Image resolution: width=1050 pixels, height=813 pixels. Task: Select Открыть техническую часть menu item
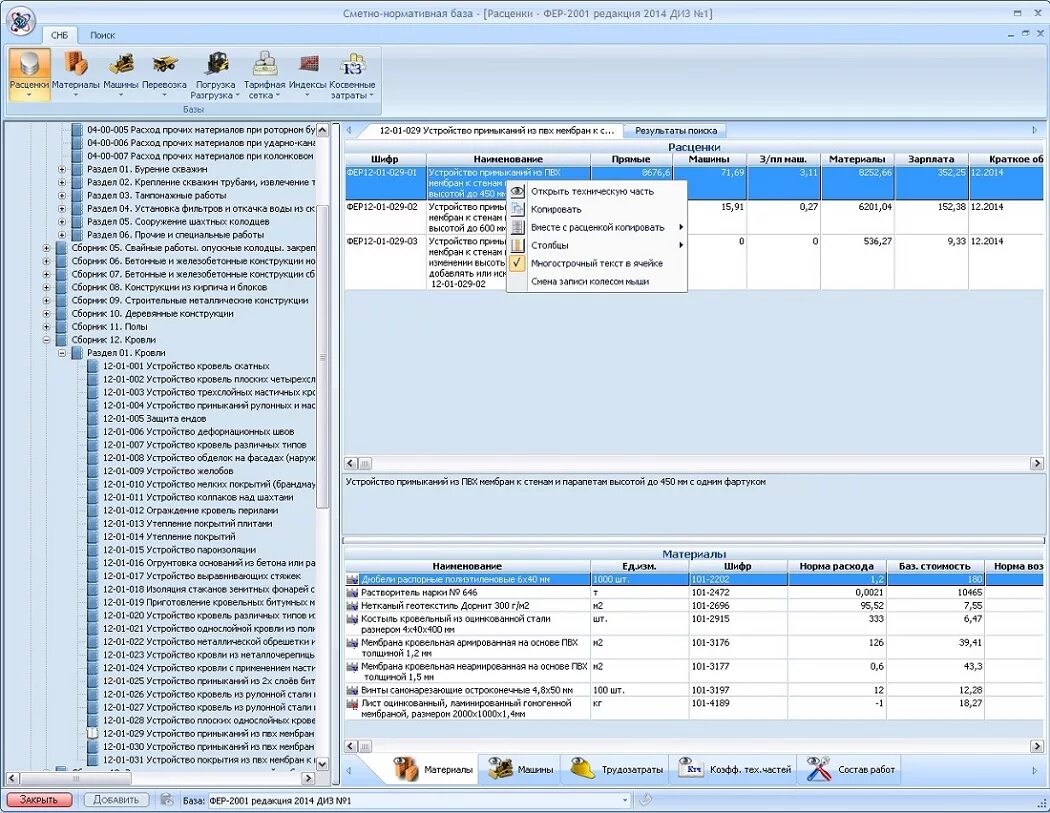[597, 192]
